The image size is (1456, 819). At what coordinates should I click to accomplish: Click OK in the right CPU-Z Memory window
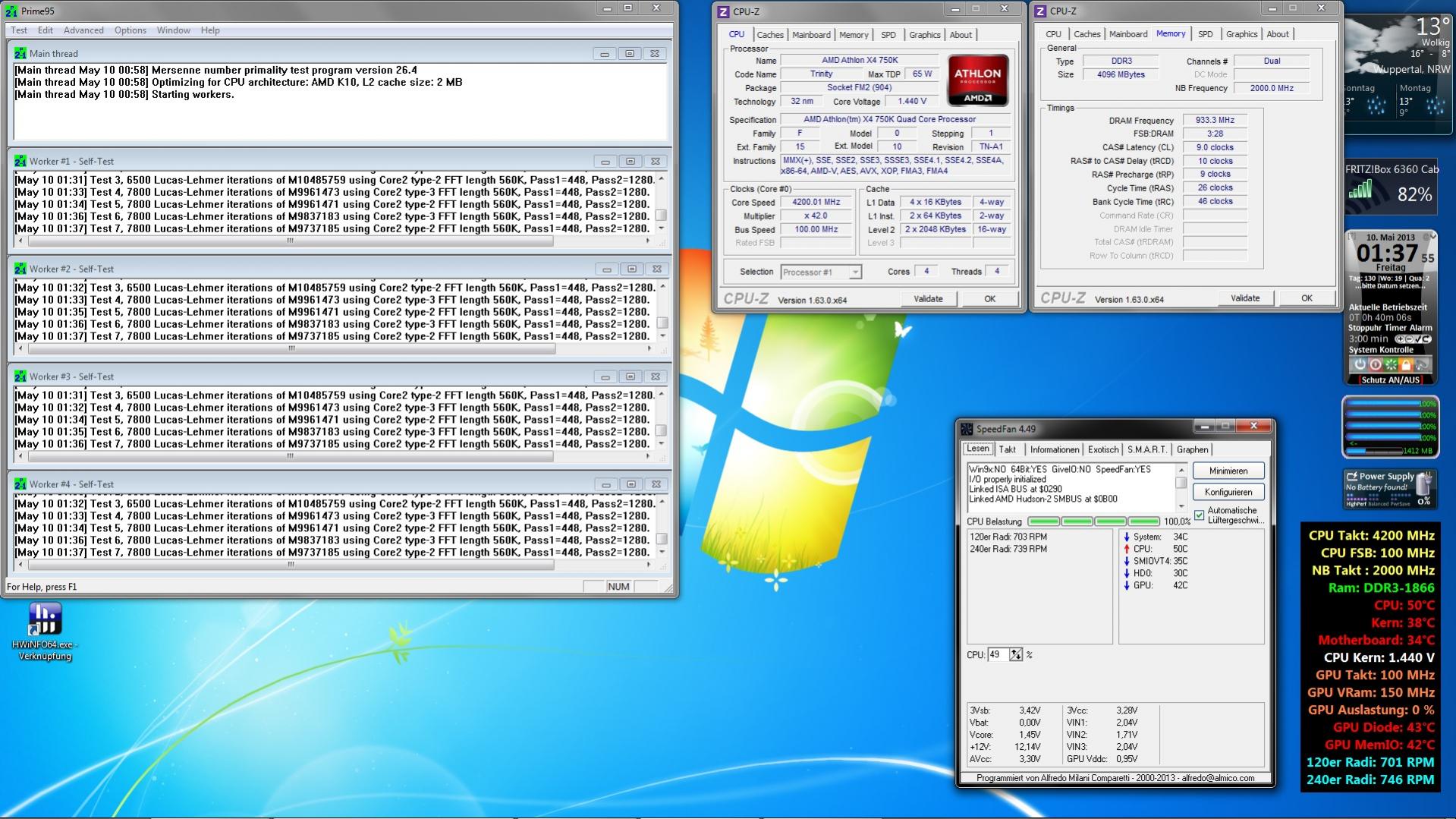coord(1307,298)
